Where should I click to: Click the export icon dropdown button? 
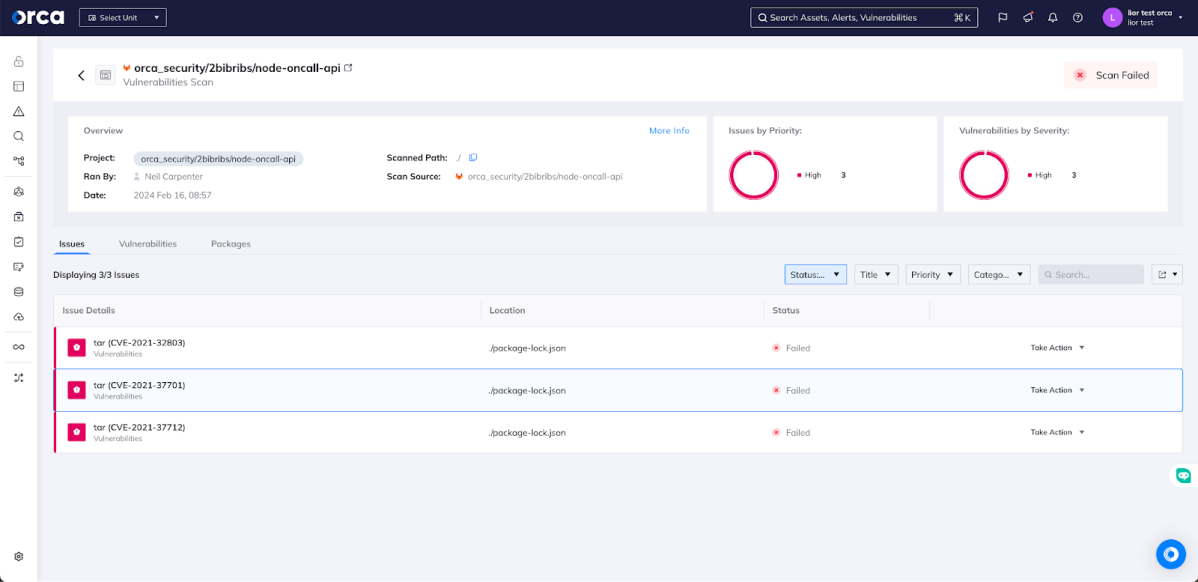tap(1167, 274)
